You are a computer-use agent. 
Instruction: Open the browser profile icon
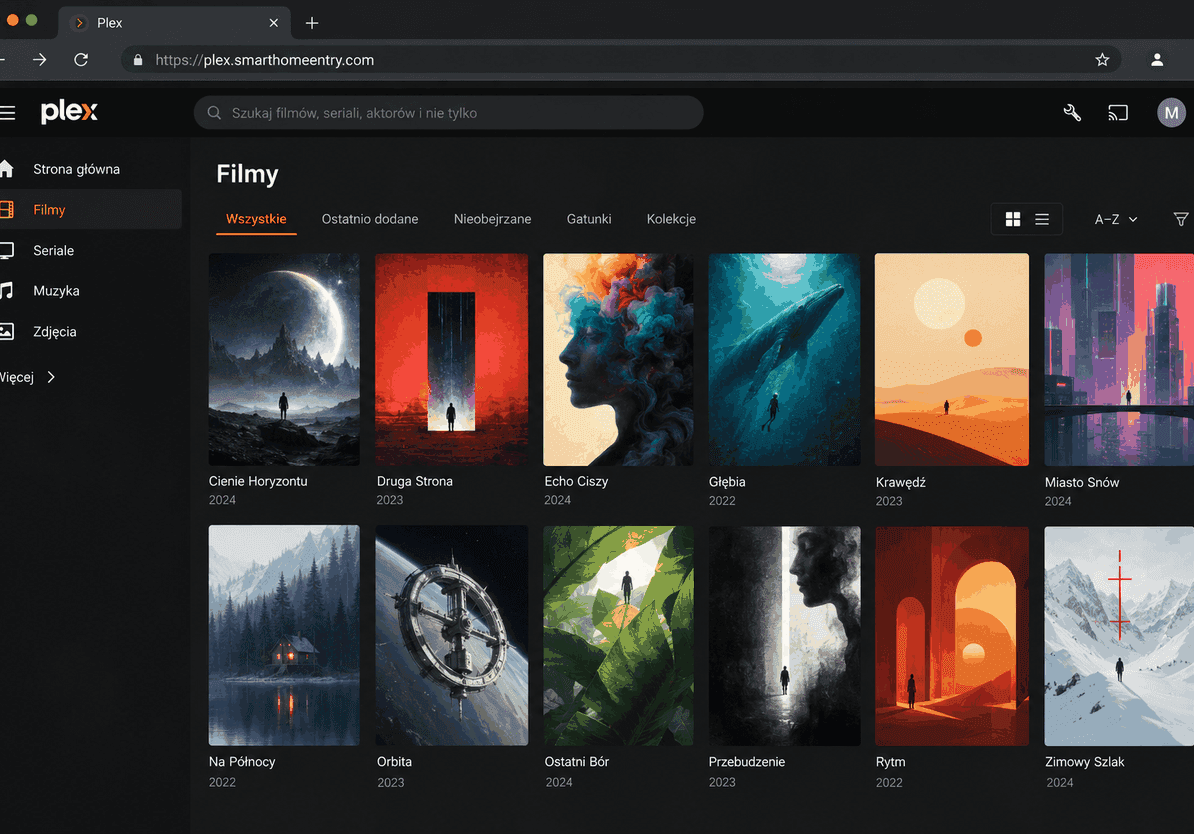pos(1157,59)
